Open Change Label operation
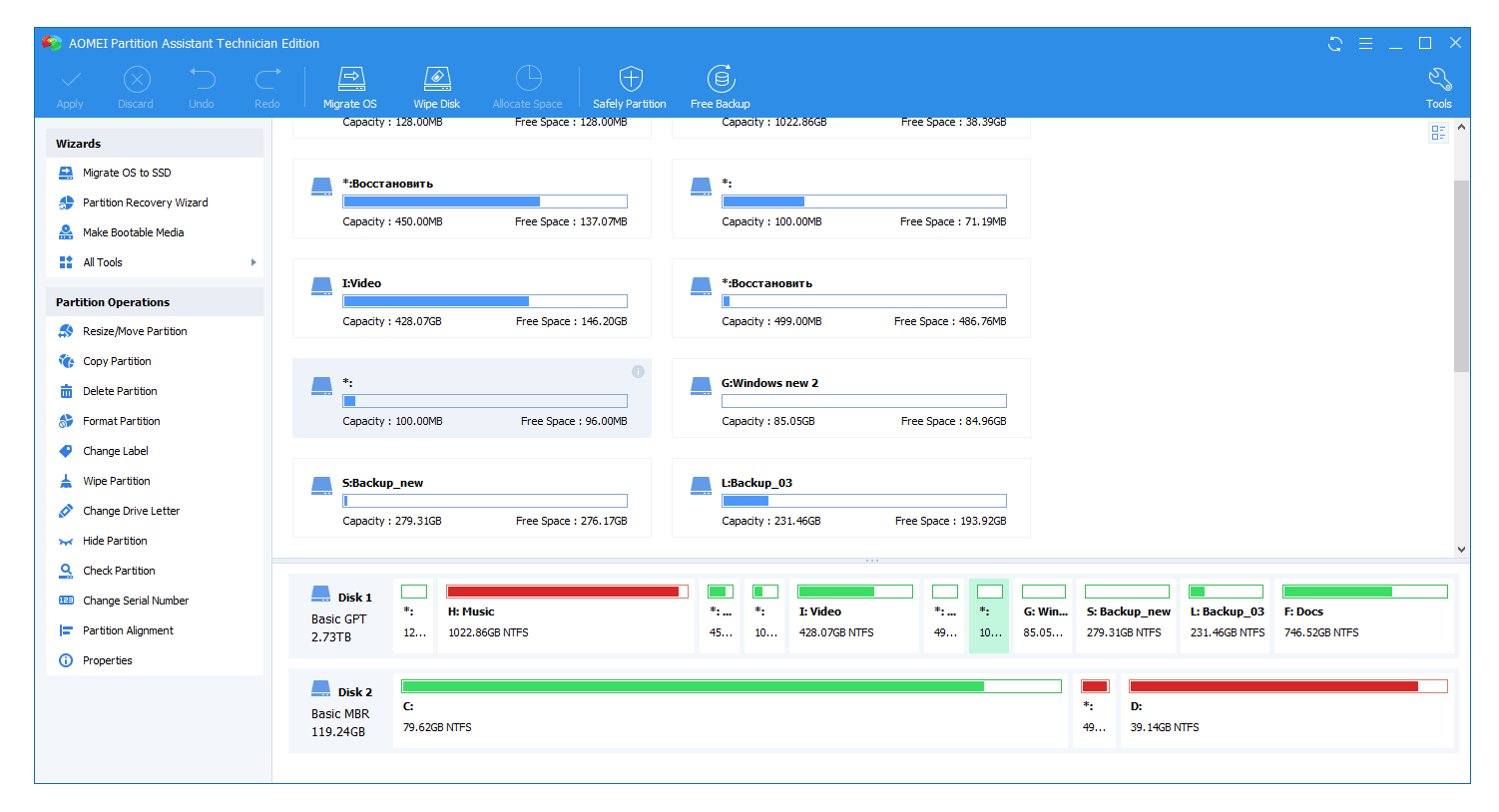 pos(116,451)
